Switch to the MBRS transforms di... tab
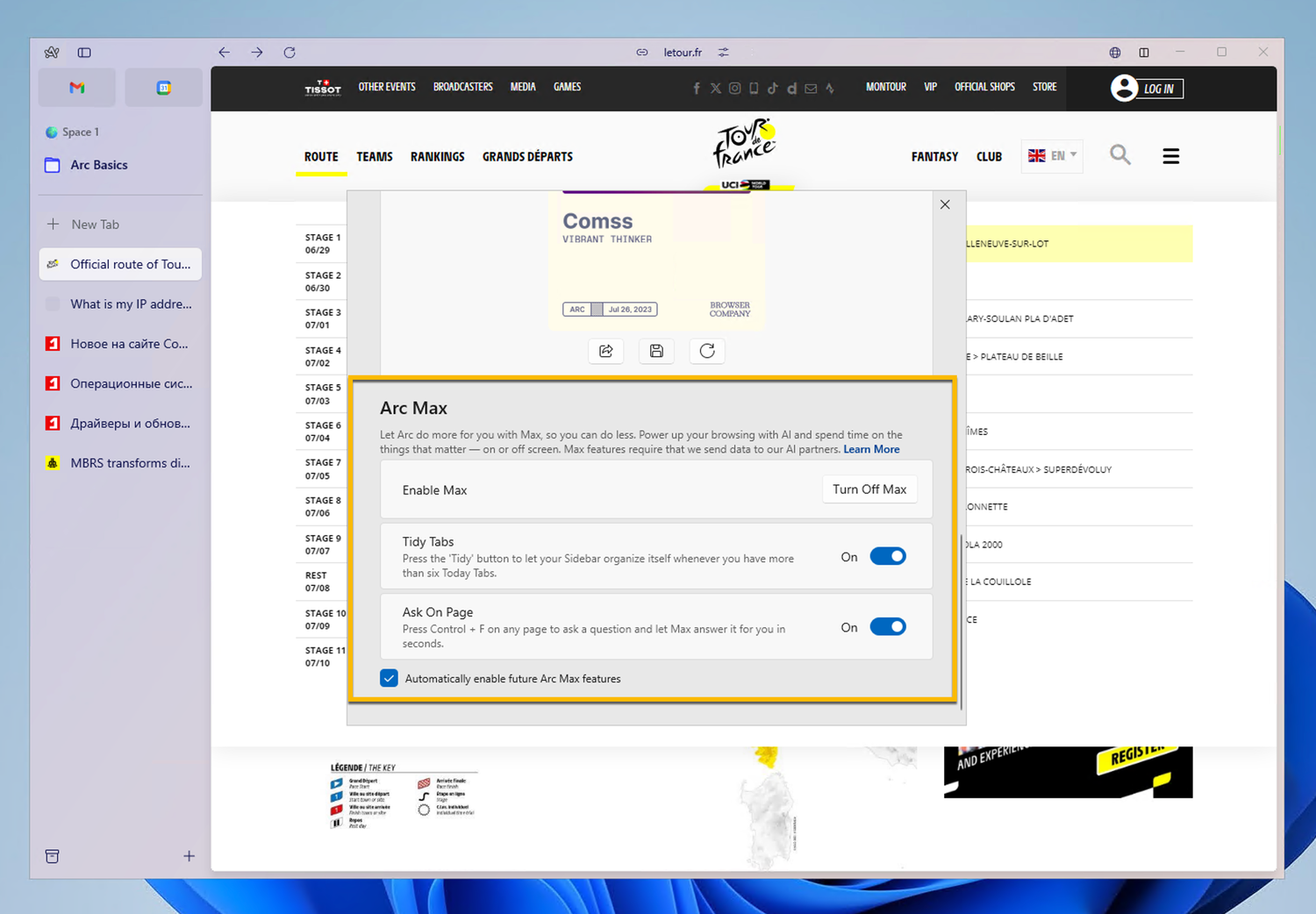The width and height of the screenshot is (1316, 914). [121, 463]
